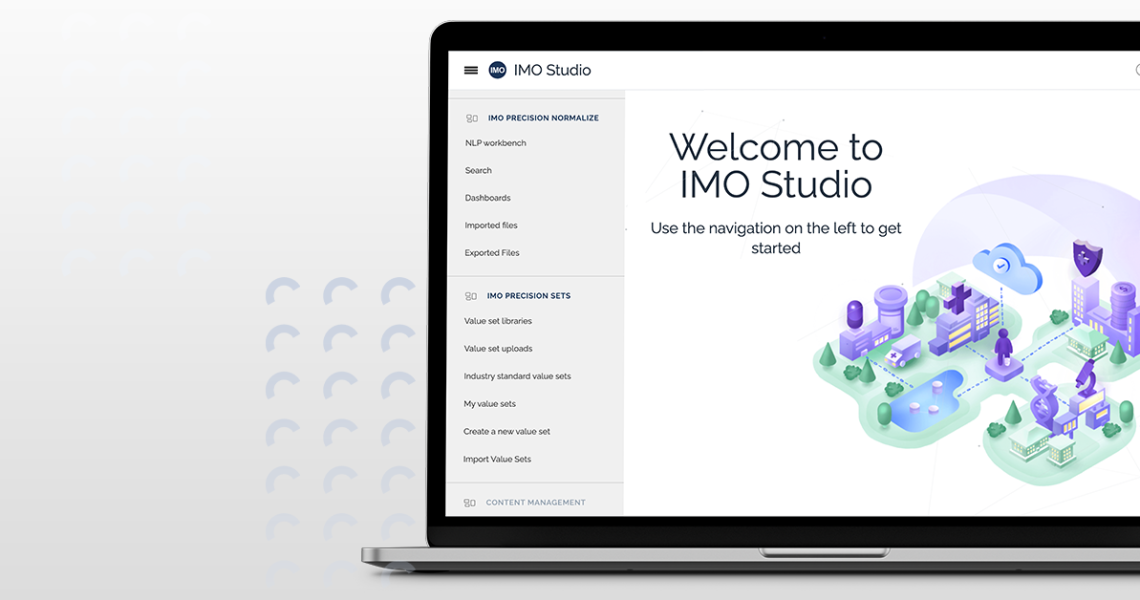This screenshot has width=1140, height=600.
Task: Click the Welcome to IMO Studio heading
Action: [x=776, y=166]
